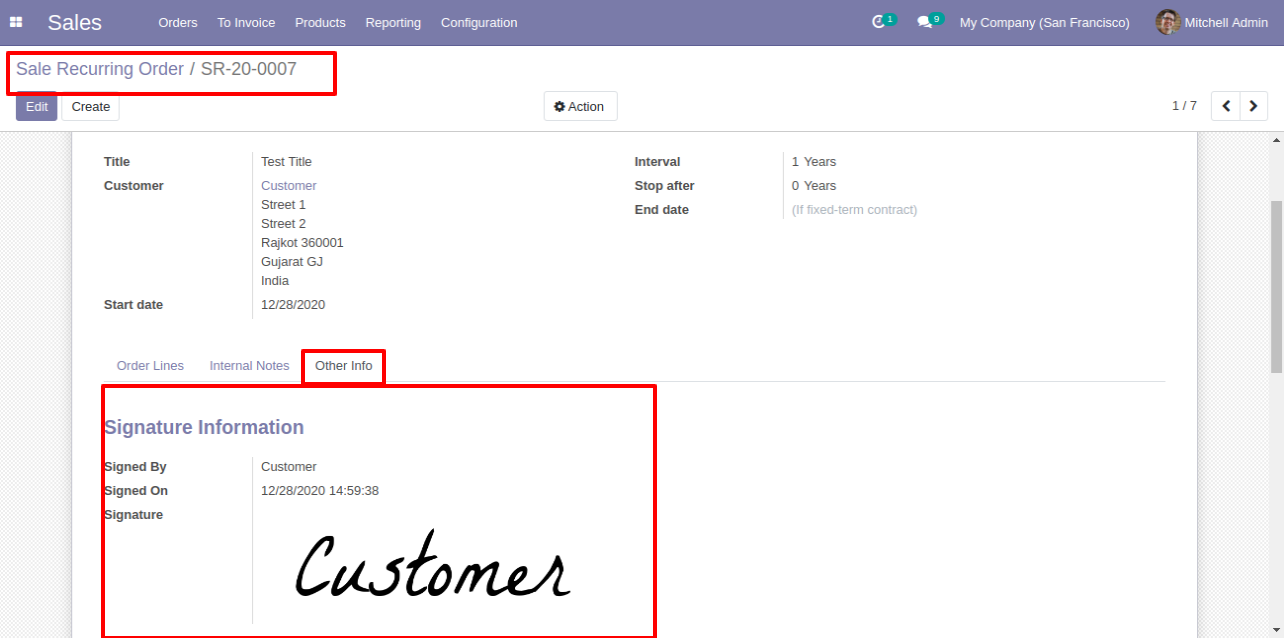Open the activities clock icon
This screenshot has height=638, width=1284.
(x=879, y=22)
